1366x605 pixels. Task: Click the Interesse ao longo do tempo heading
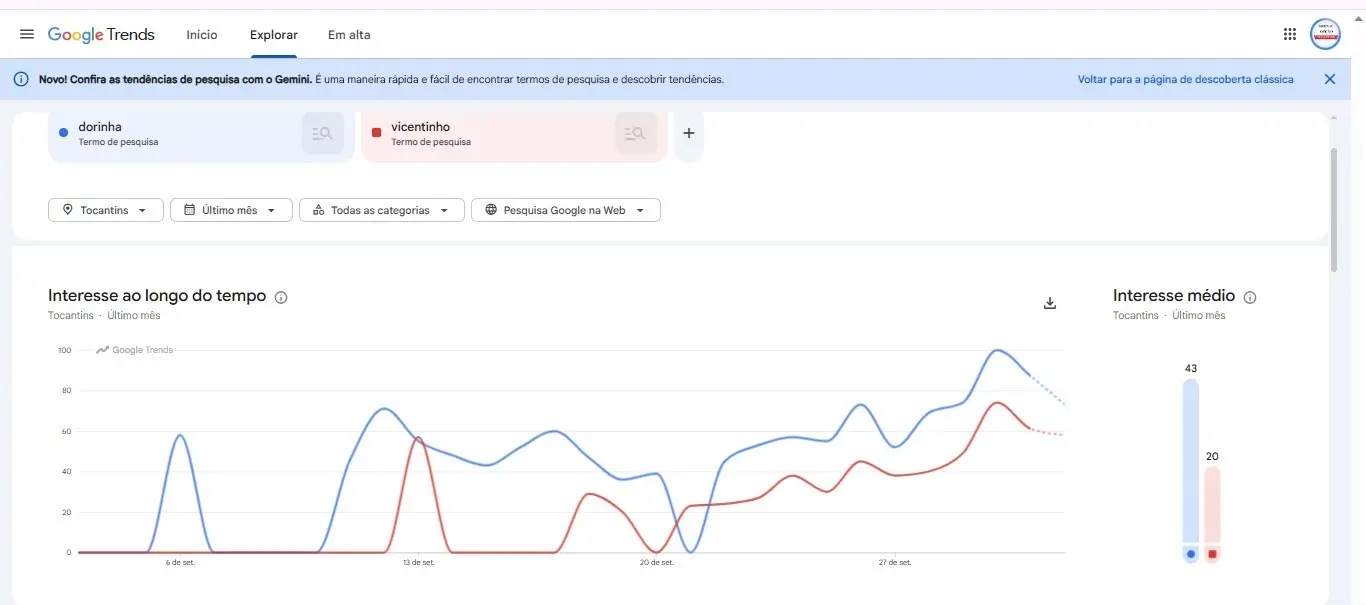click(157, 296)
